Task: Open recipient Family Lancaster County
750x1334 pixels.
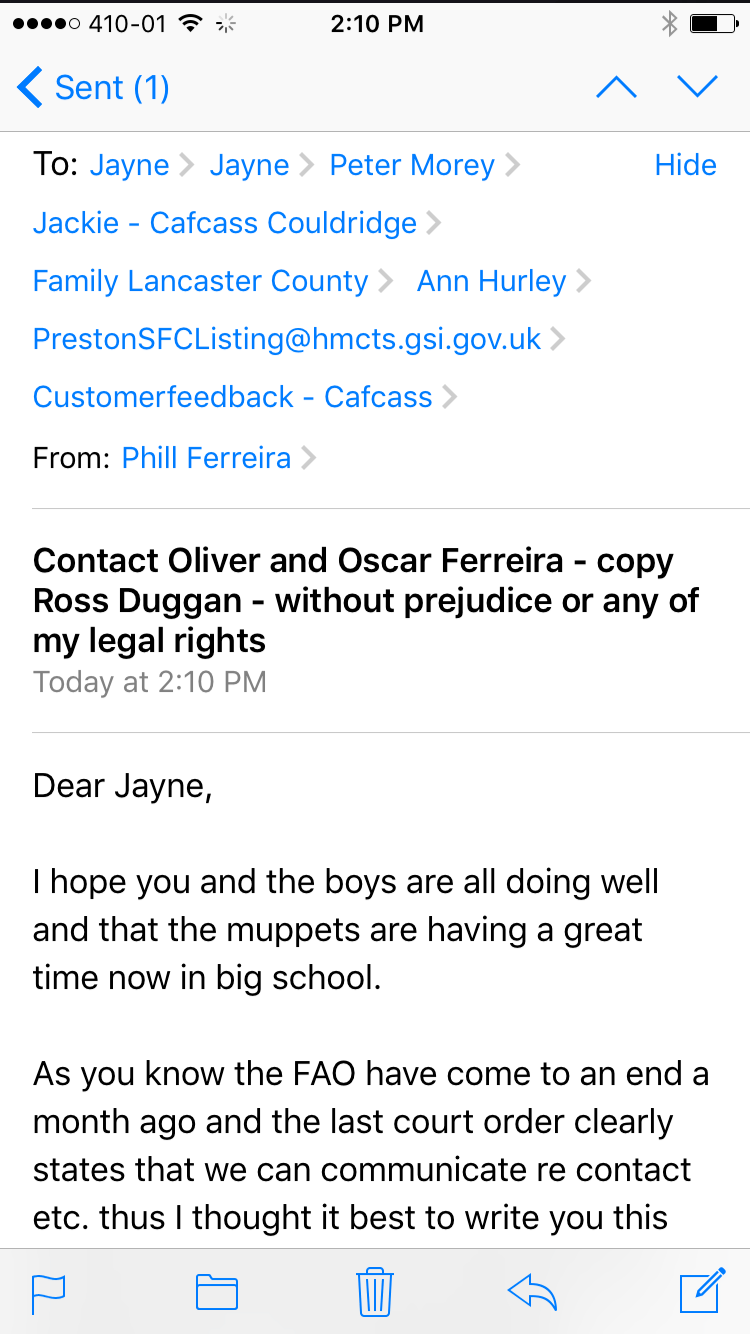Action: click(x=200, y=281)
